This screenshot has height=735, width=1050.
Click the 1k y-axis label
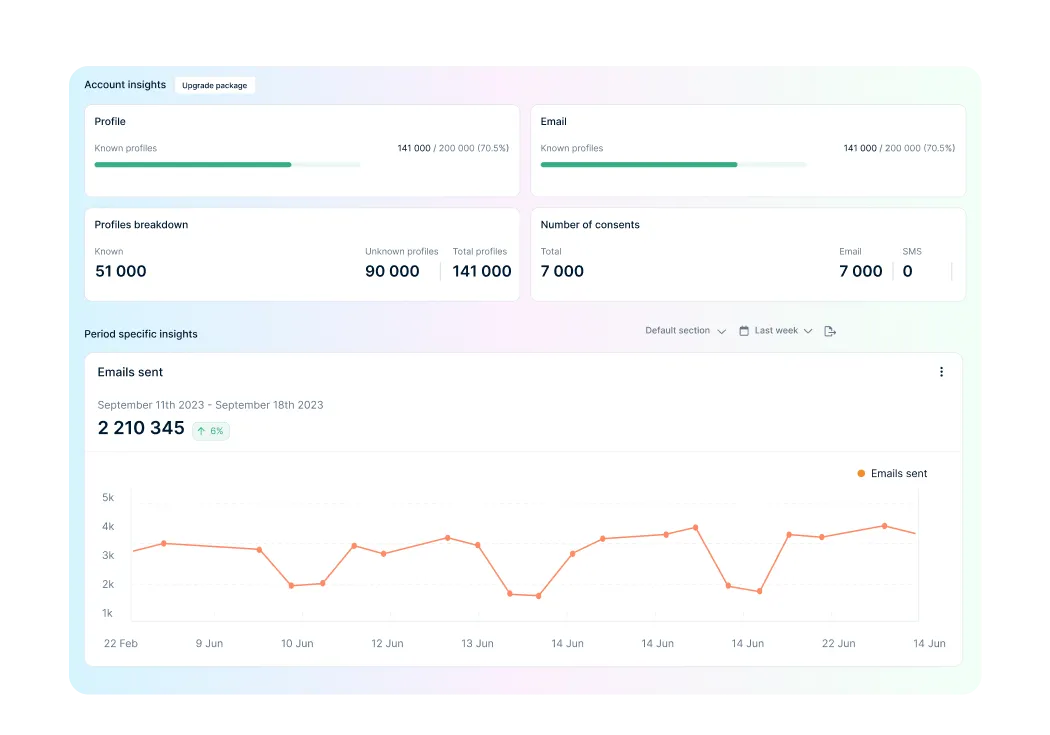tap(107, 613)
